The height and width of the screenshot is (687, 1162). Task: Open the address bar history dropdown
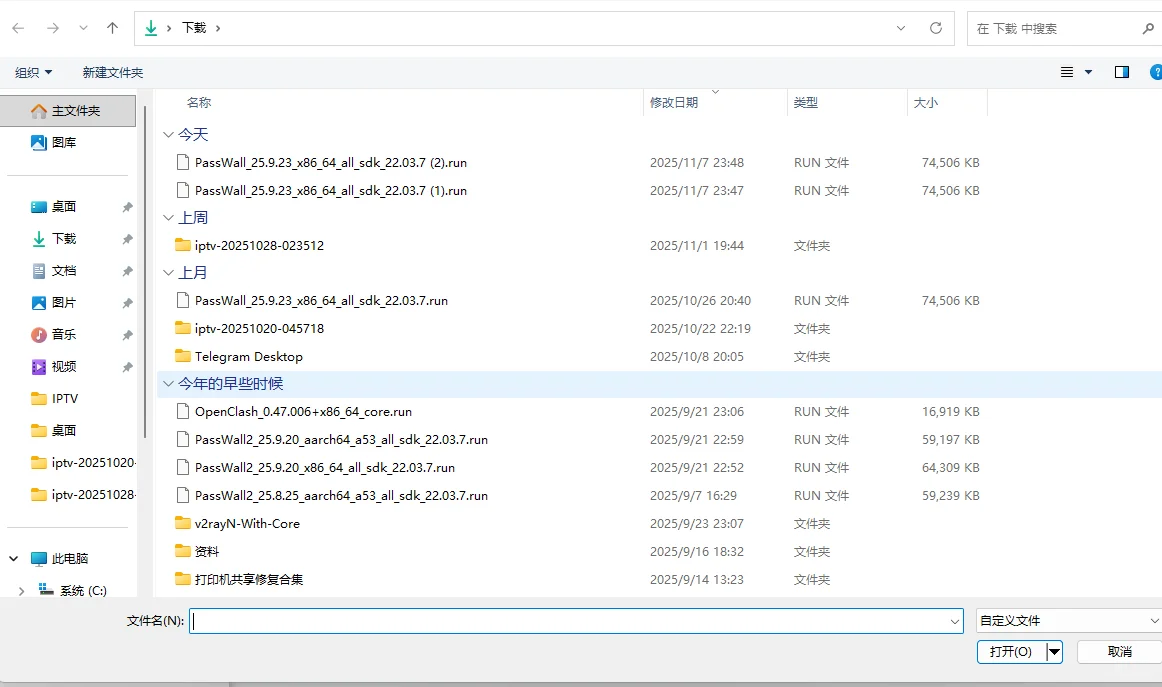pos(901,28)
